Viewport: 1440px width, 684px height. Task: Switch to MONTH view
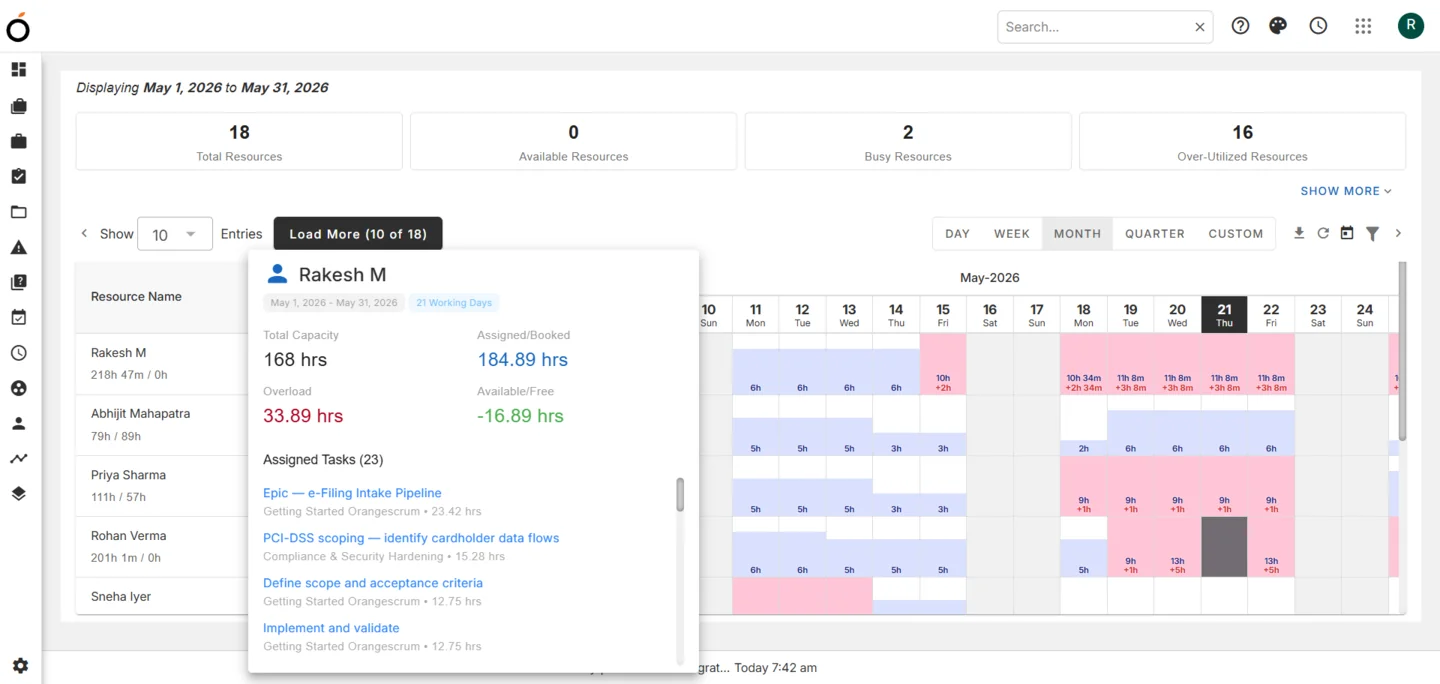click(1077, 233)
